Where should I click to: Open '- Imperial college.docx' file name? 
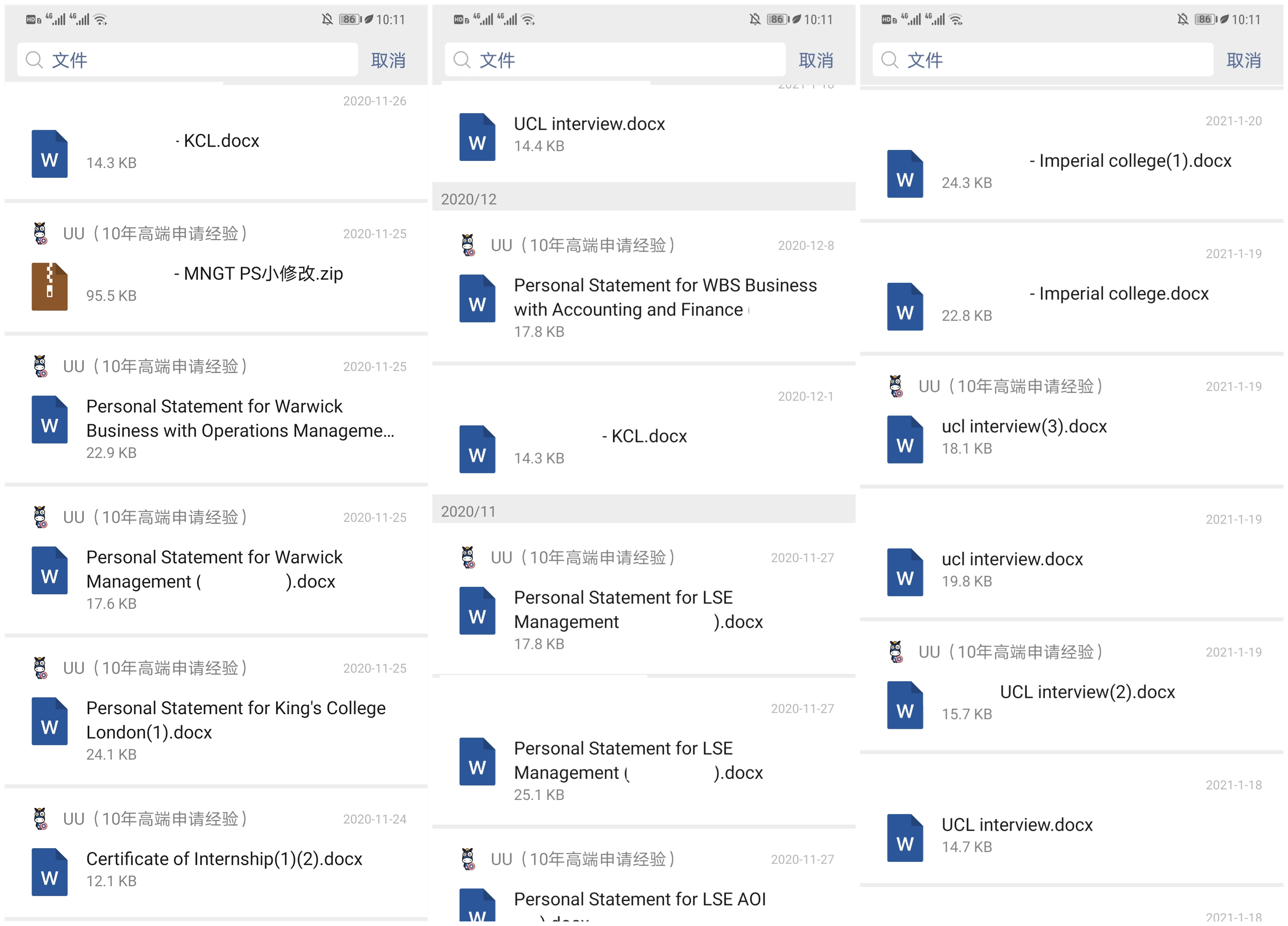[x=1119, y=294]
